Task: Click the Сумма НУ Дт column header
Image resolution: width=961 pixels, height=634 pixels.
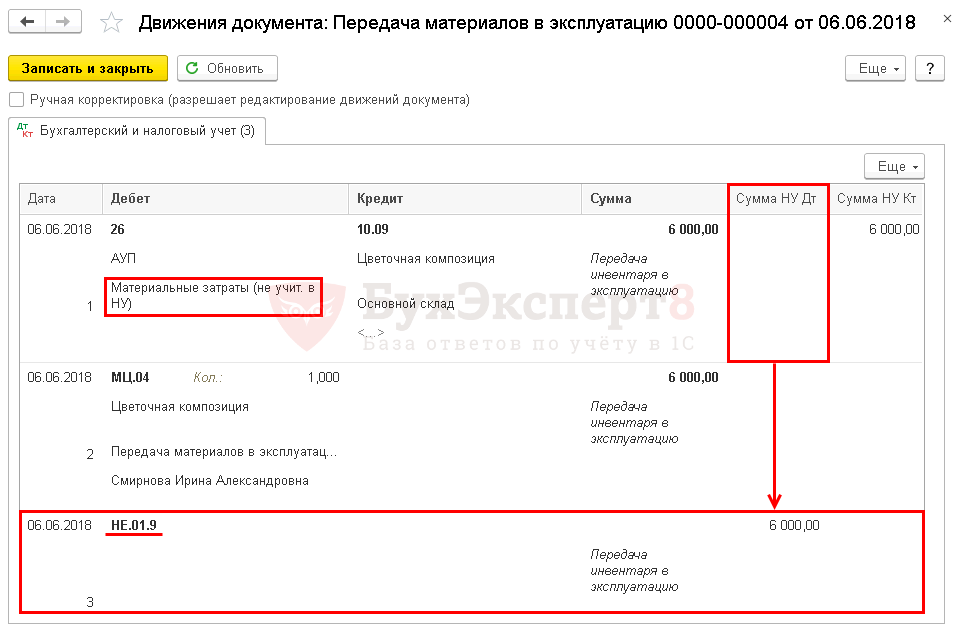Action: (777, 199)
